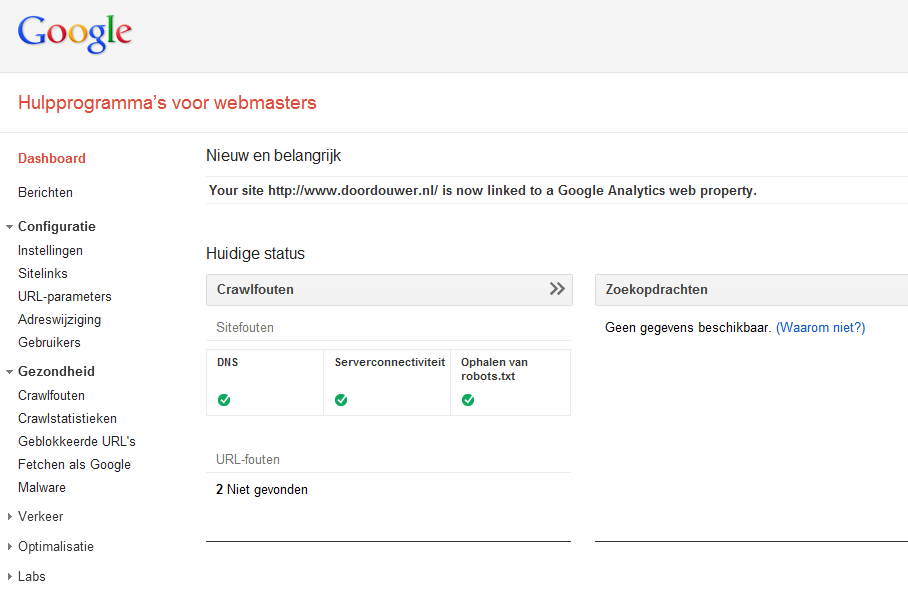908x595 pixels.
Task: Click the Crawlfouten double-arrow icon
Action: (557, 289)
